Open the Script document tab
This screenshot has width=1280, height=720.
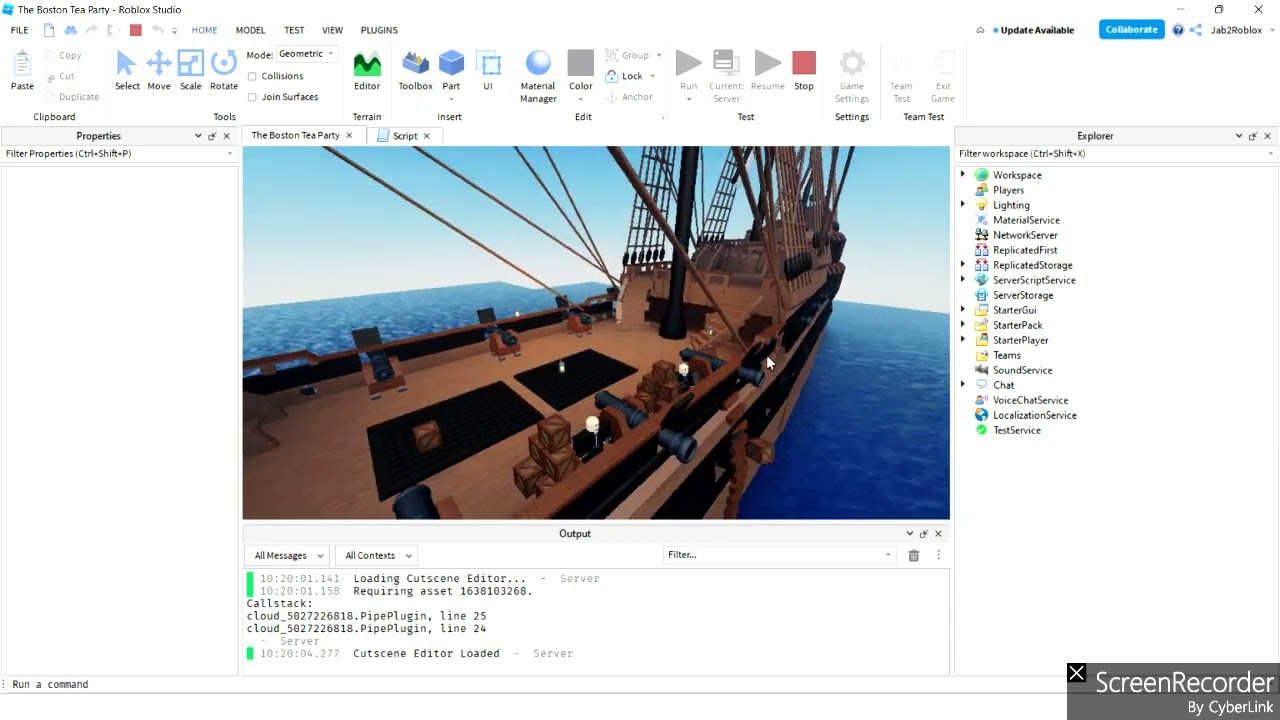[405, 136]
